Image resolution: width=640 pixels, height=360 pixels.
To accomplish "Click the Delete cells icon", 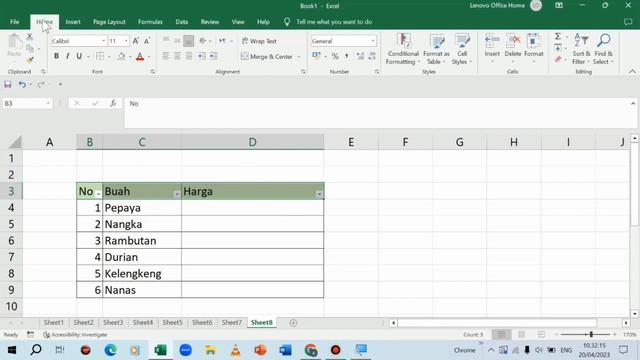I will click(x=513, y=41).
